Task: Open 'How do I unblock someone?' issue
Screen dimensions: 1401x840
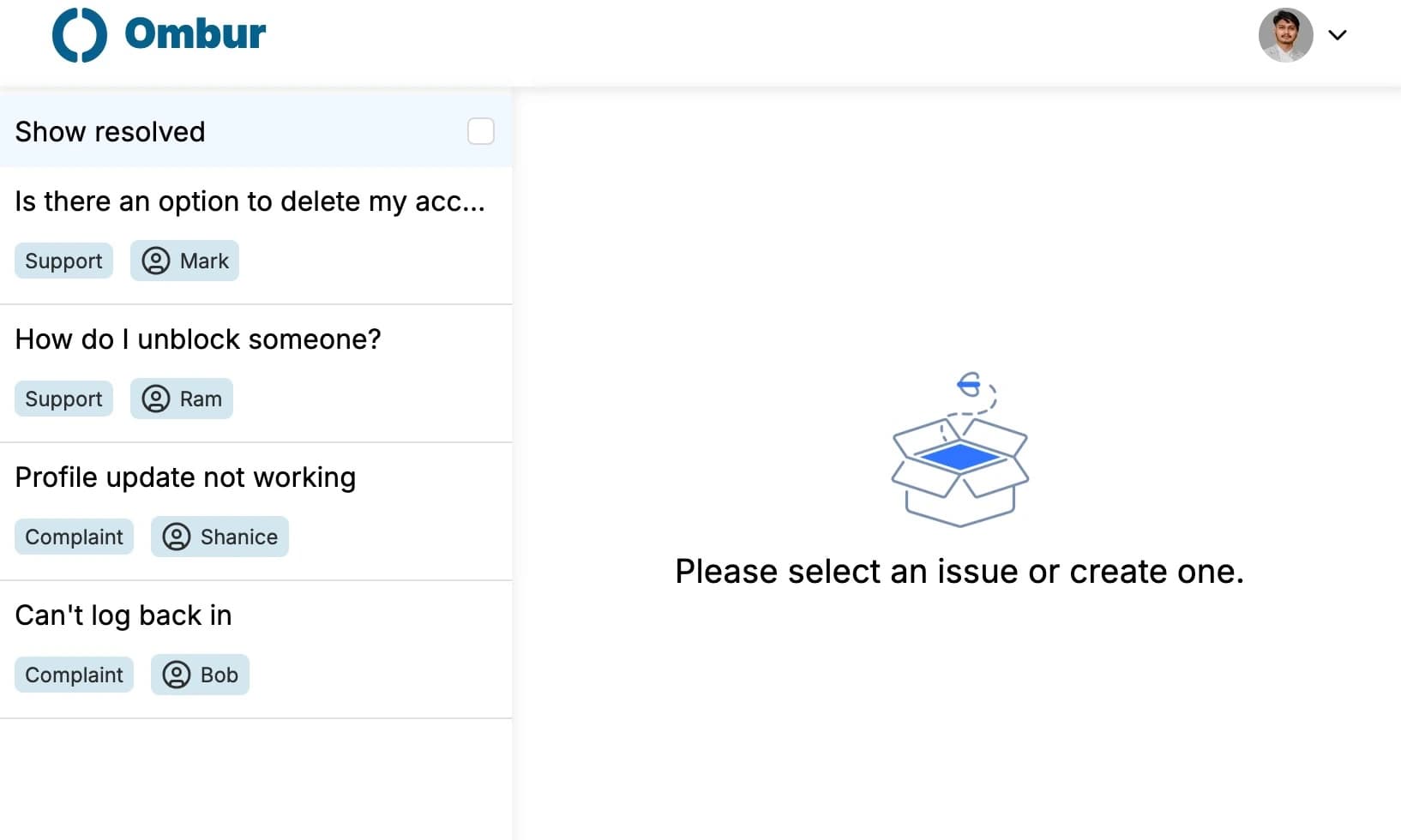Action: point(256,374)
